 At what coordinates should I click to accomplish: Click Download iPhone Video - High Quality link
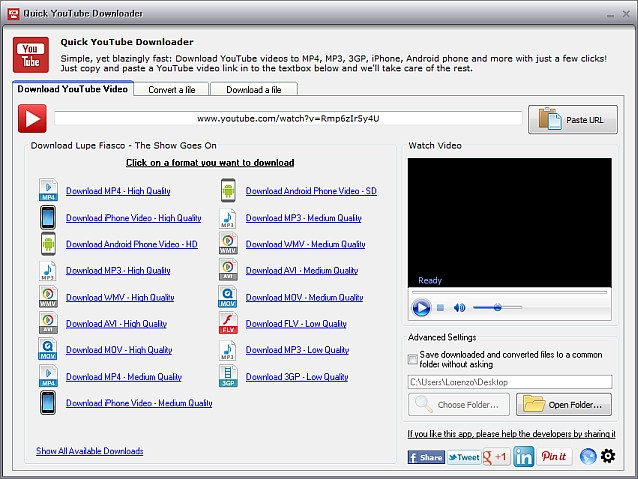pos(133,218)
